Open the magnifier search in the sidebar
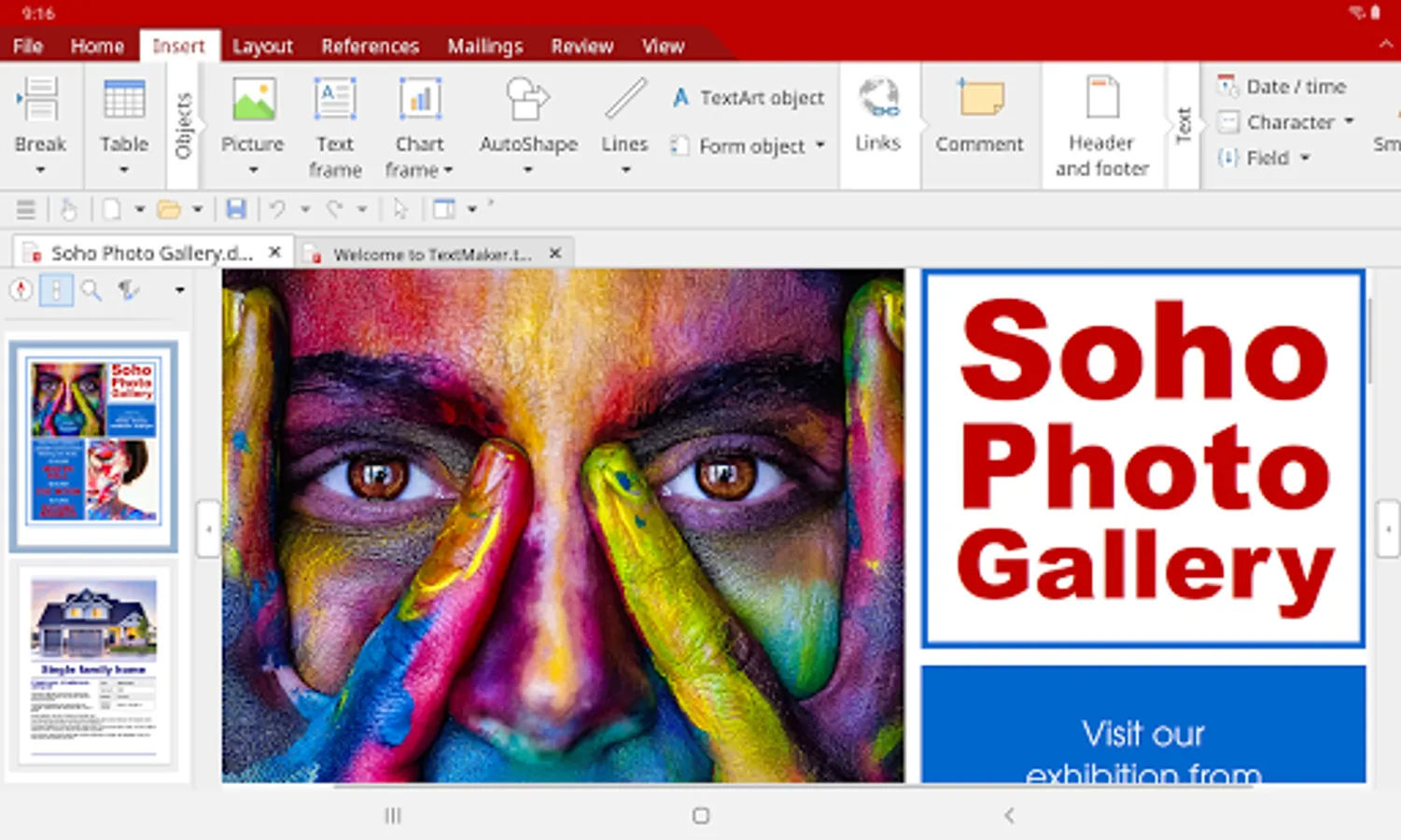The height and width of the screenshot is (840, 1401). pyautogui.click(x=91, y=290)
